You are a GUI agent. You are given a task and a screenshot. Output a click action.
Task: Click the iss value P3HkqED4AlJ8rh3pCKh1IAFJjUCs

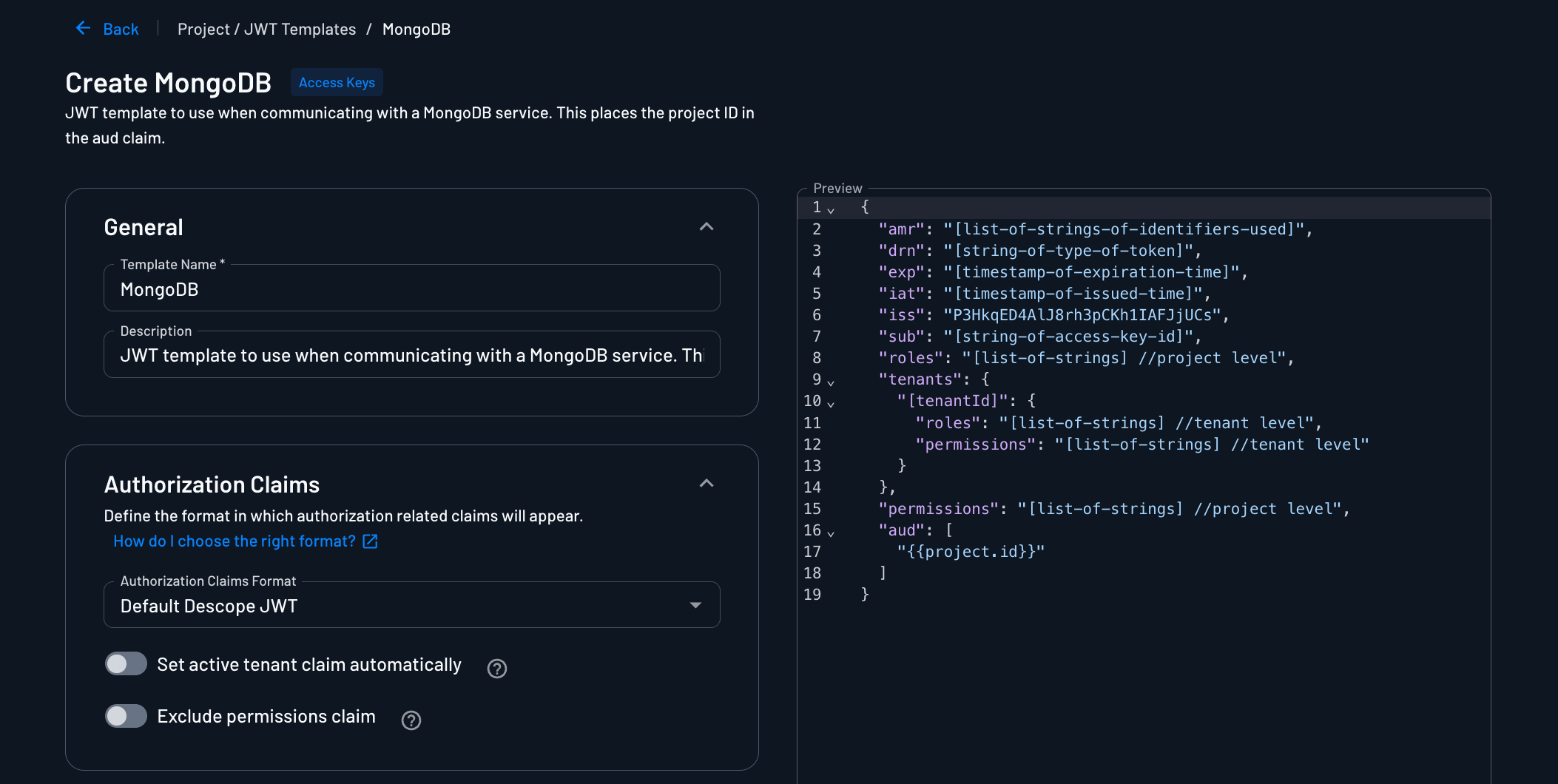coord(1082,315)
